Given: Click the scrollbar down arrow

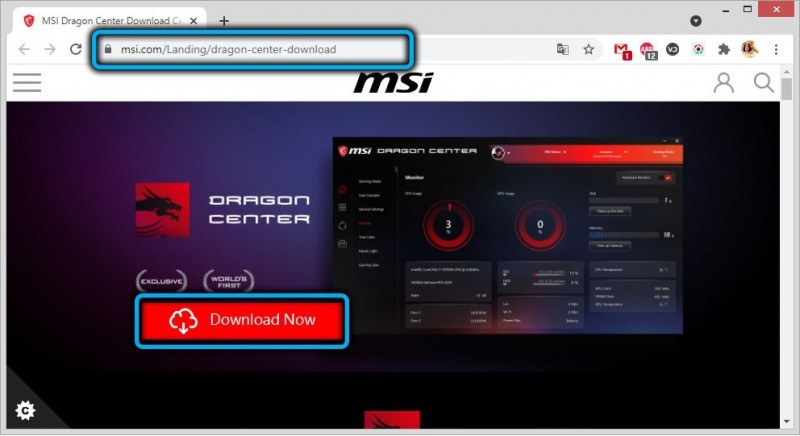Looking at the screenshot, I should click(x=787, y=422).
